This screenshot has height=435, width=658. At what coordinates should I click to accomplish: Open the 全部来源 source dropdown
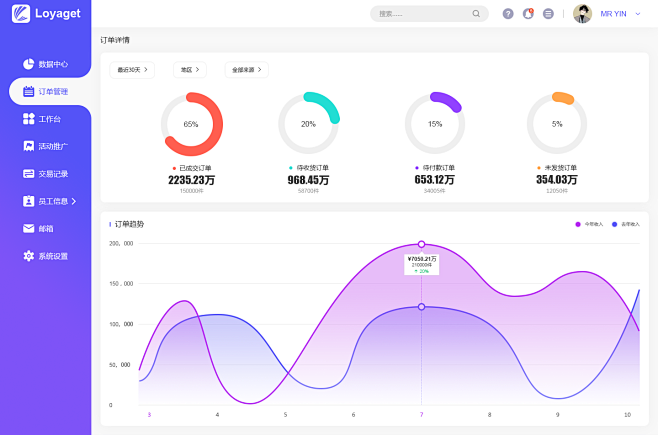247,70
